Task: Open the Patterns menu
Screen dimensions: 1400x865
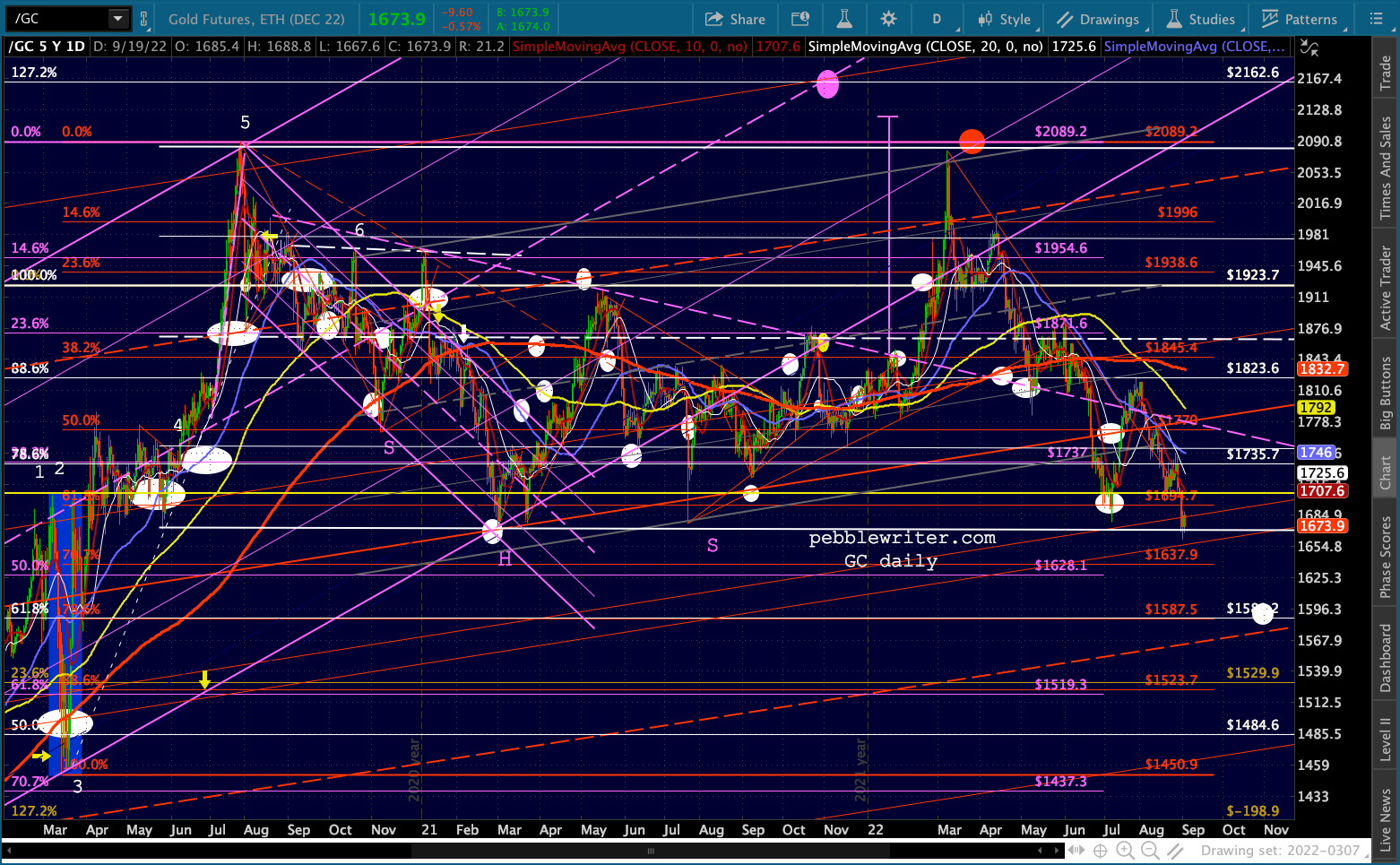Action: coord(1300,19)
